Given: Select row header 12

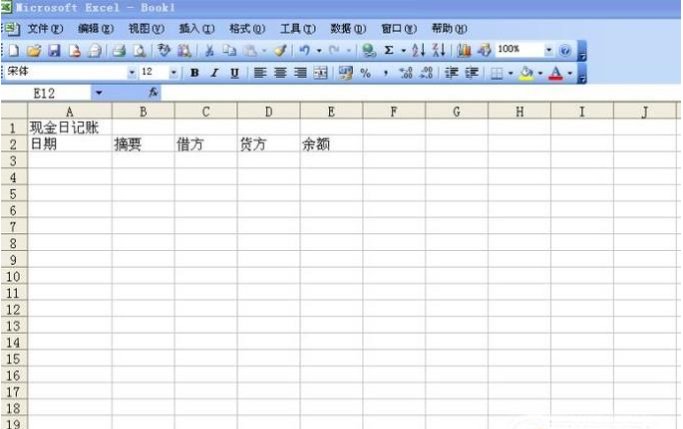Looking at the screenshot, I should (x=14, y=309).
